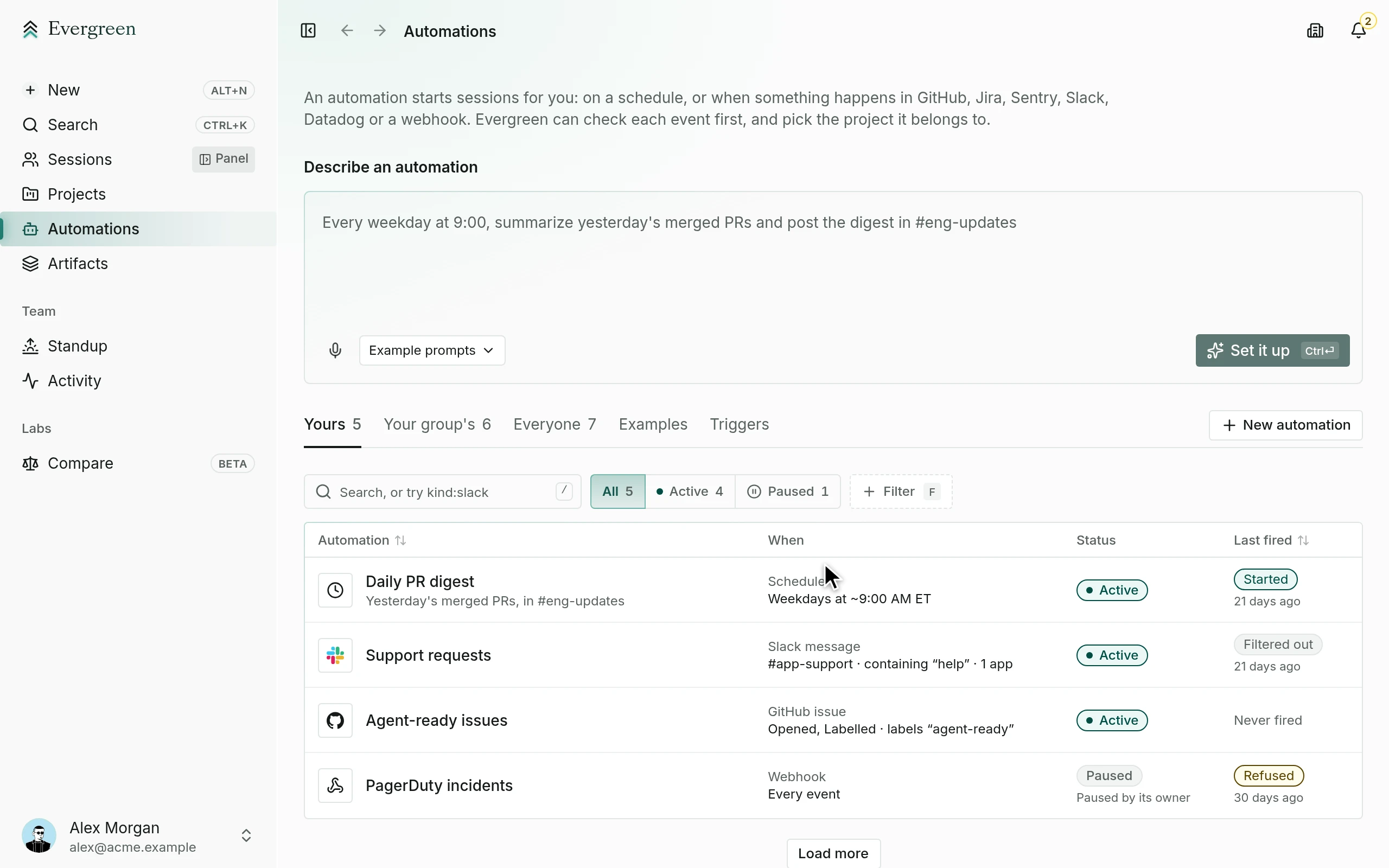Screen dimensions: 1389x868
Task: Expand Alex Morgan account switcher
Action: click(246, 835)
